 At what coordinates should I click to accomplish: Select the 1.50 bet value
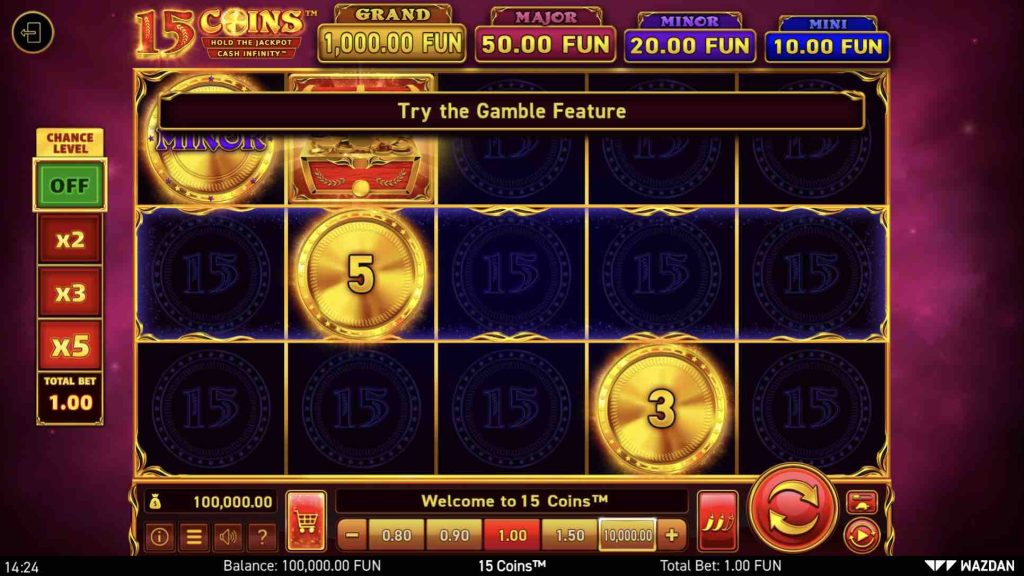click(x=569, y=535)
